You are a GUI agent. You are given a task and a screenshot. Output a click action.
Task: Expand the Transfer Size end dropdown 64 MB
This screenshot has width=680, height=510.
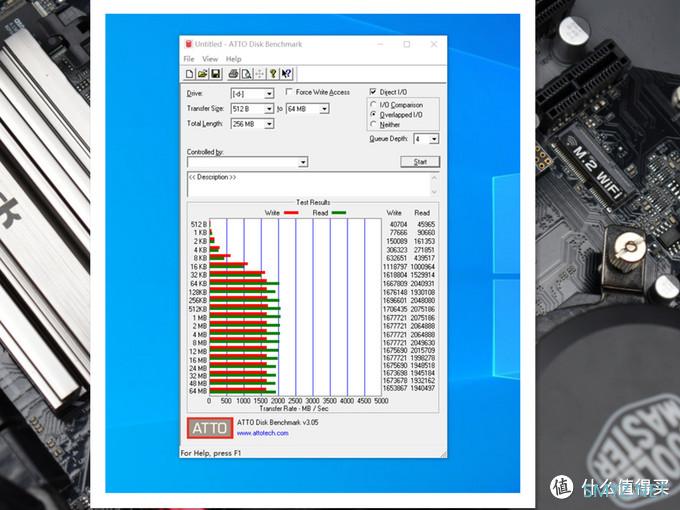point(324,109)
